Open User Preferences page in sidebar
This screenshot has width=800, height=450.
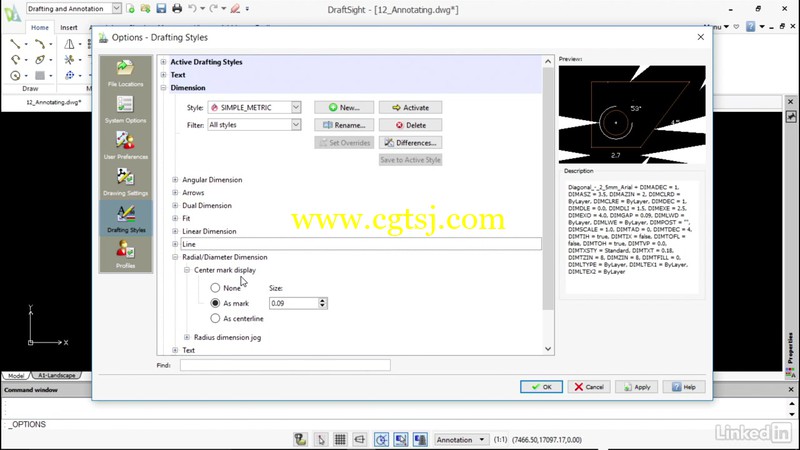click(x=125, y=145)
